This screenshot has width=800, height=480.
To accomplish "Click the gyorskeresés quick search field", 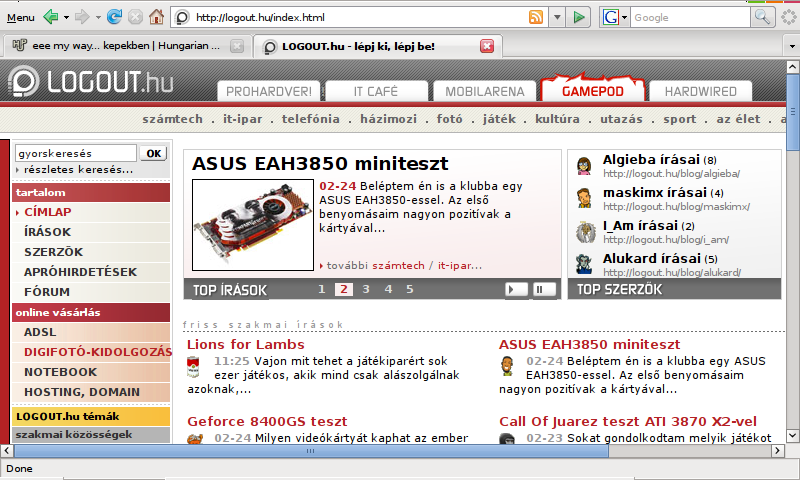I will click(76, 153).
